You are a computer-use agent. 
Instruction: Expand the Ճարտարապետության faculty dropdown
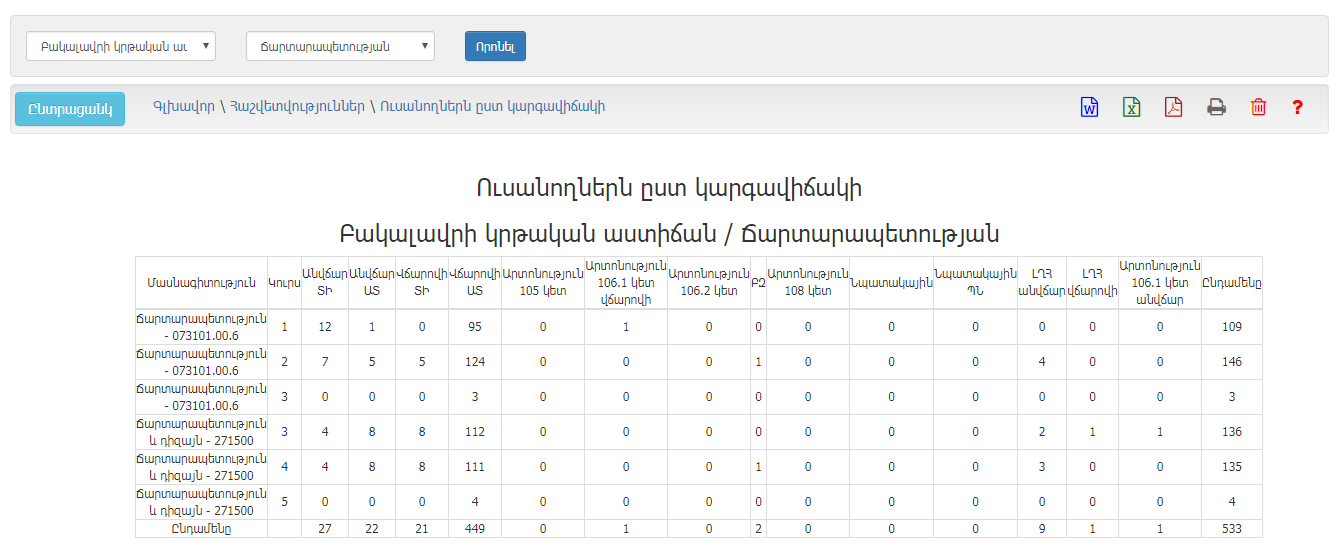(x=340, y=46)
